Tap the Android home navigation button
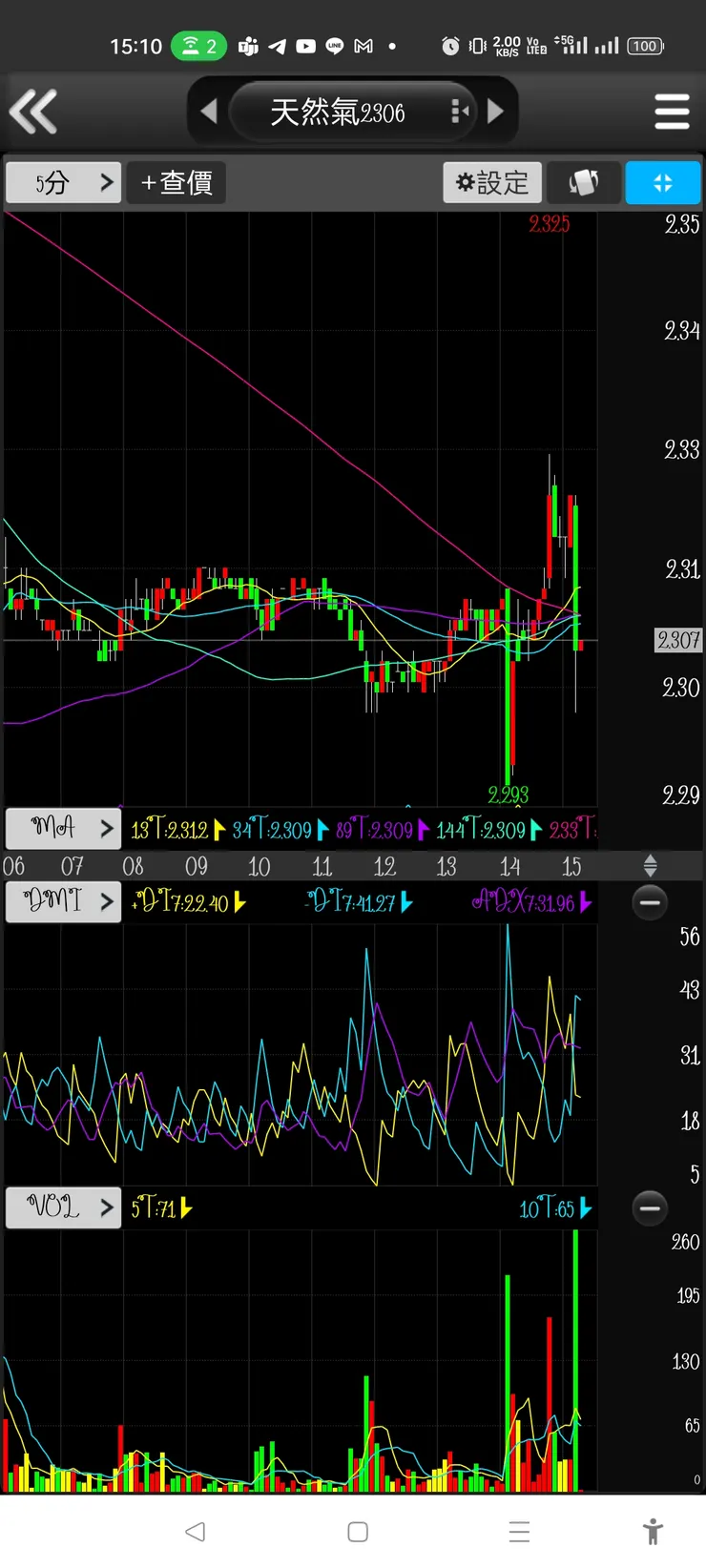This screenshot has height=1568, width=706. [x=358, y=1532]
